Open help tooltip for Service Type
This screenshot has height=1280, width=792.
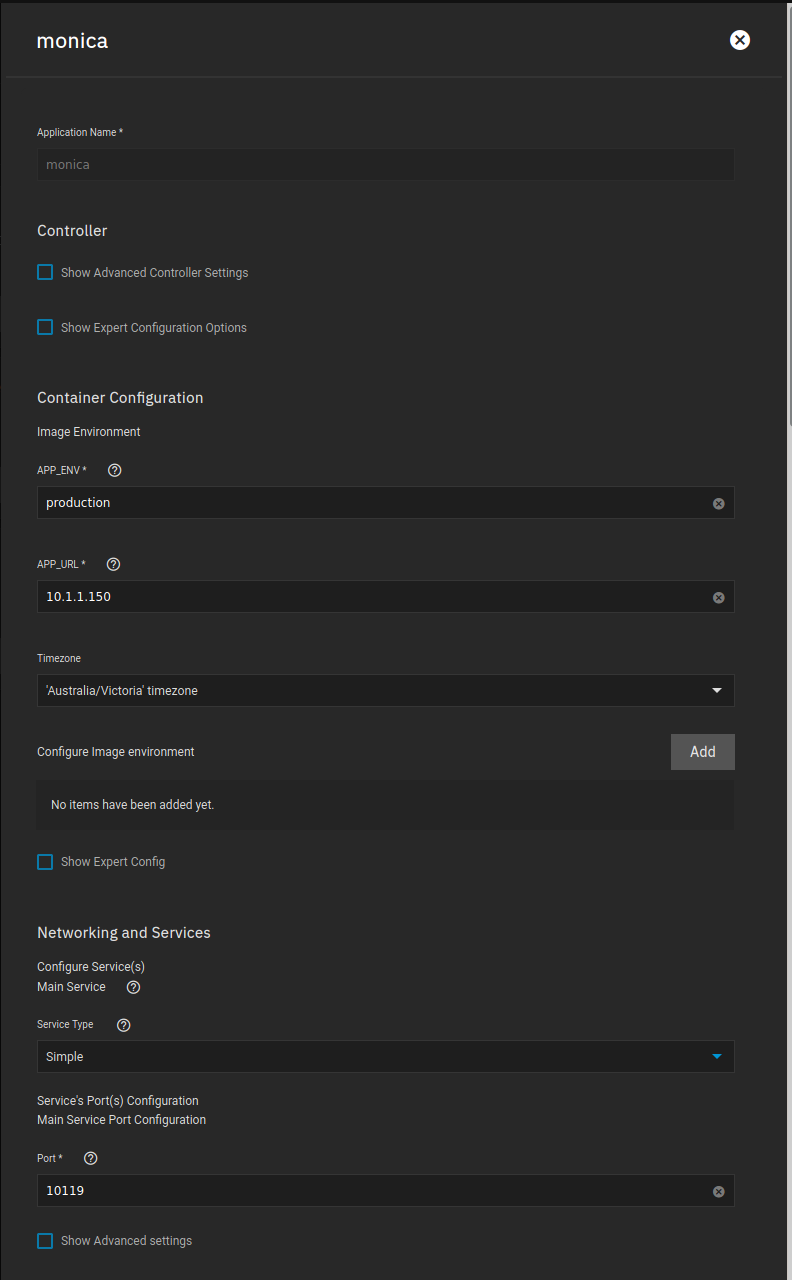tap(124, 1025)
